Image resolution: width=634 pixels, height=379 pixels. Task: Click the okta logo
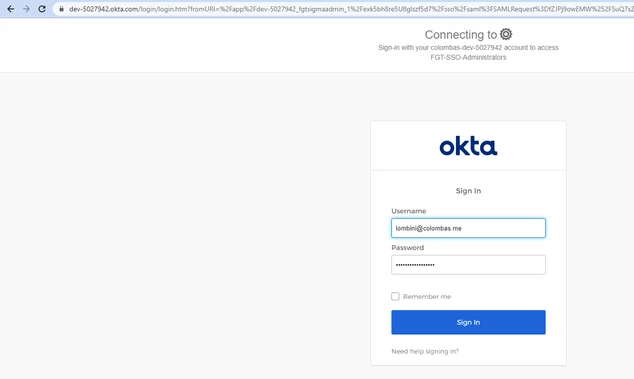pyautogui.click(x=468, y=146)
